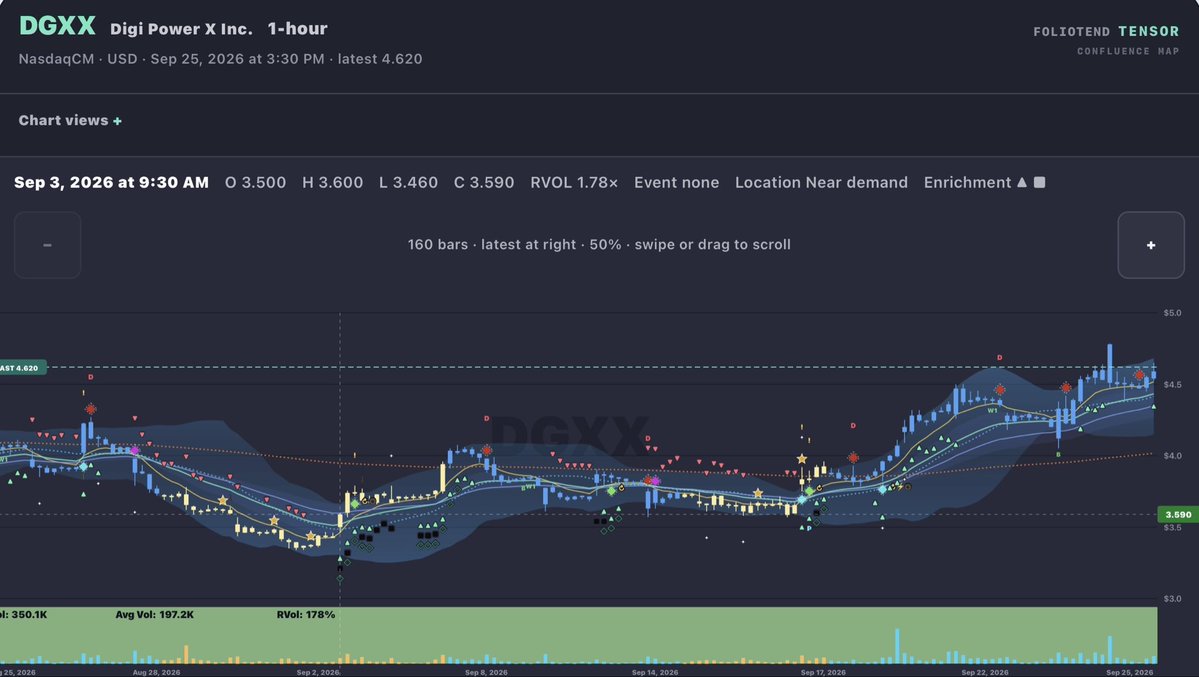Click the green 3.590 price axis tag
1199x677 pixels.
pos(1178,515)
